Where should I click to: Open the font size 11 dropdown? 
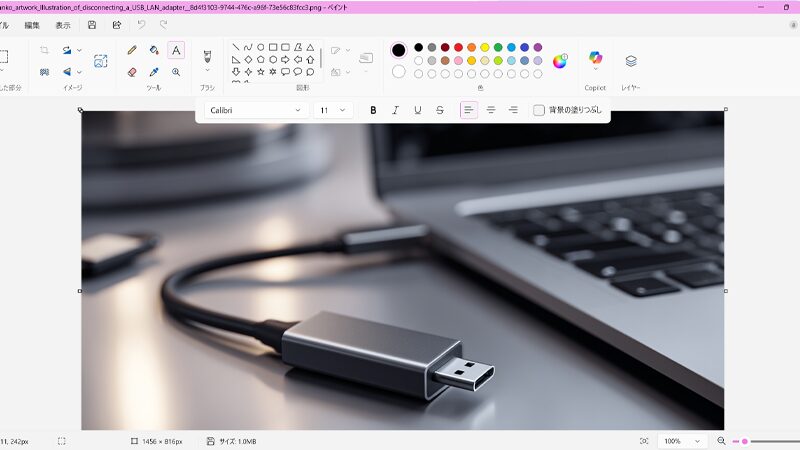[334, 110]
